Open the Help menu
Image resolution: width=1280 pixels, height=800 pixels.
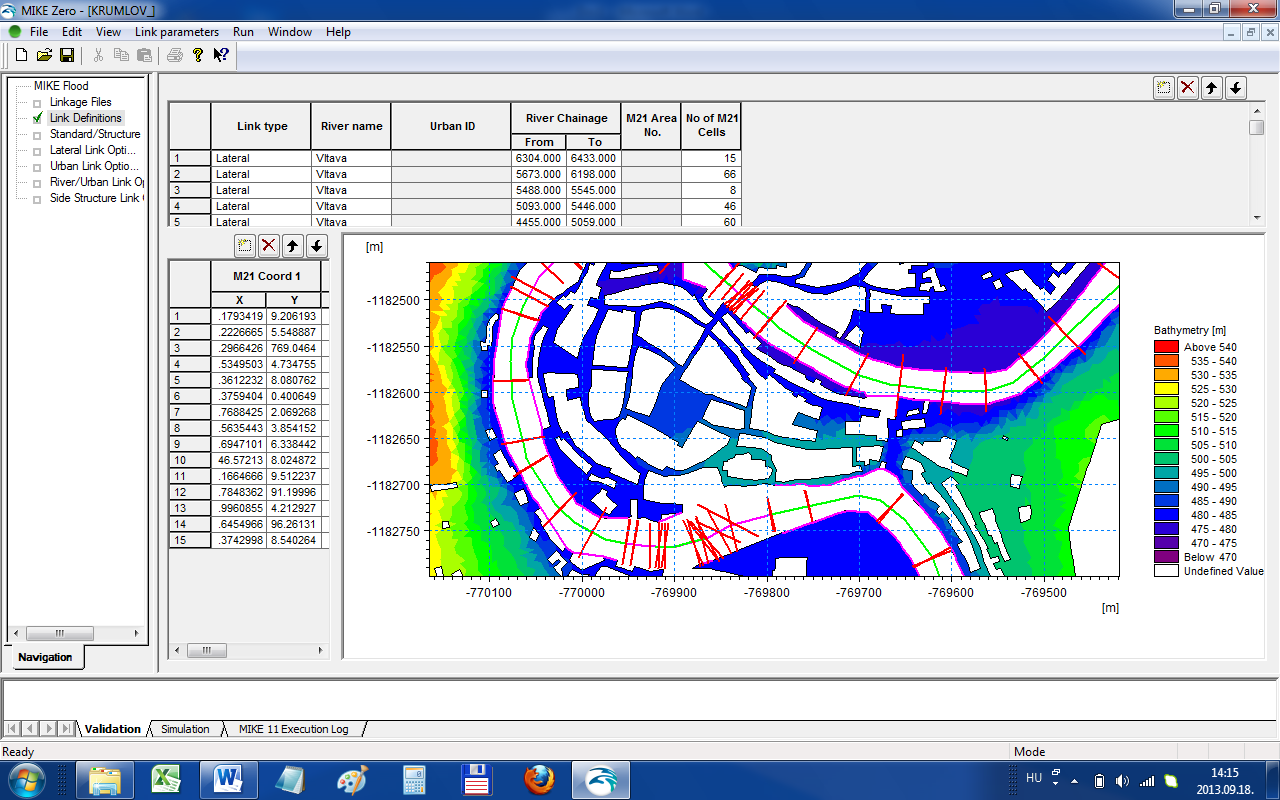click(338, 32)
